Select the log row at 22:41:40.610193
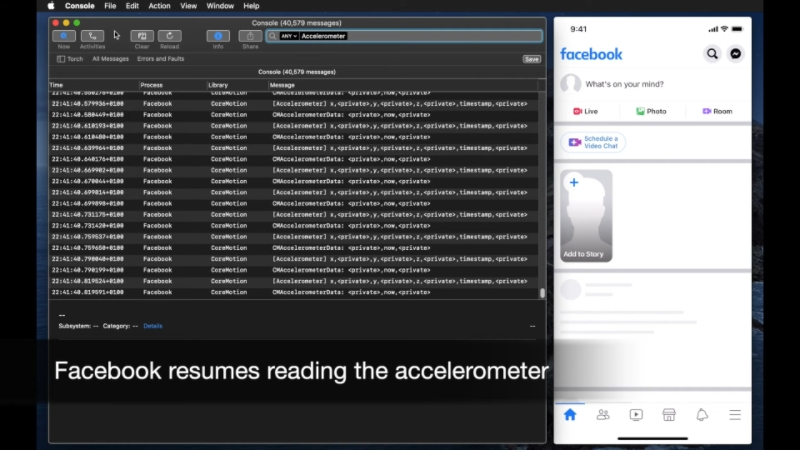Viewport: 800px width, 450px height. [293, 126]
